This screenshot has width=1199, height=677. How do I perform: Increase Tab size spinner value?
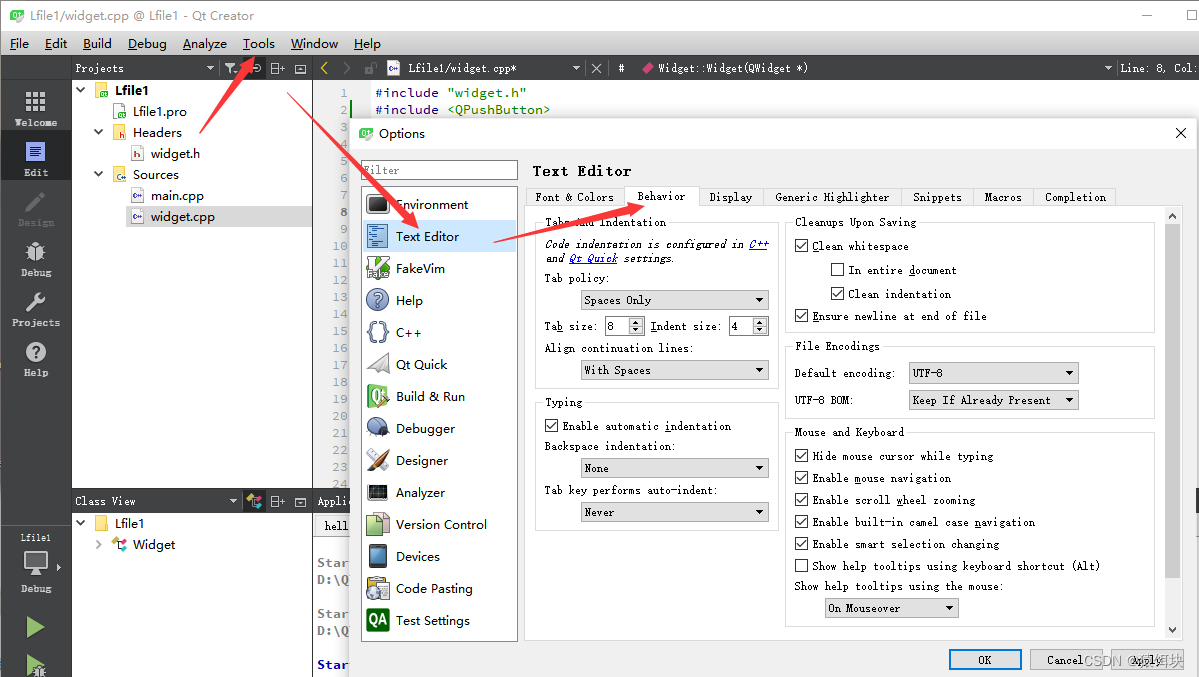point(635,322)
